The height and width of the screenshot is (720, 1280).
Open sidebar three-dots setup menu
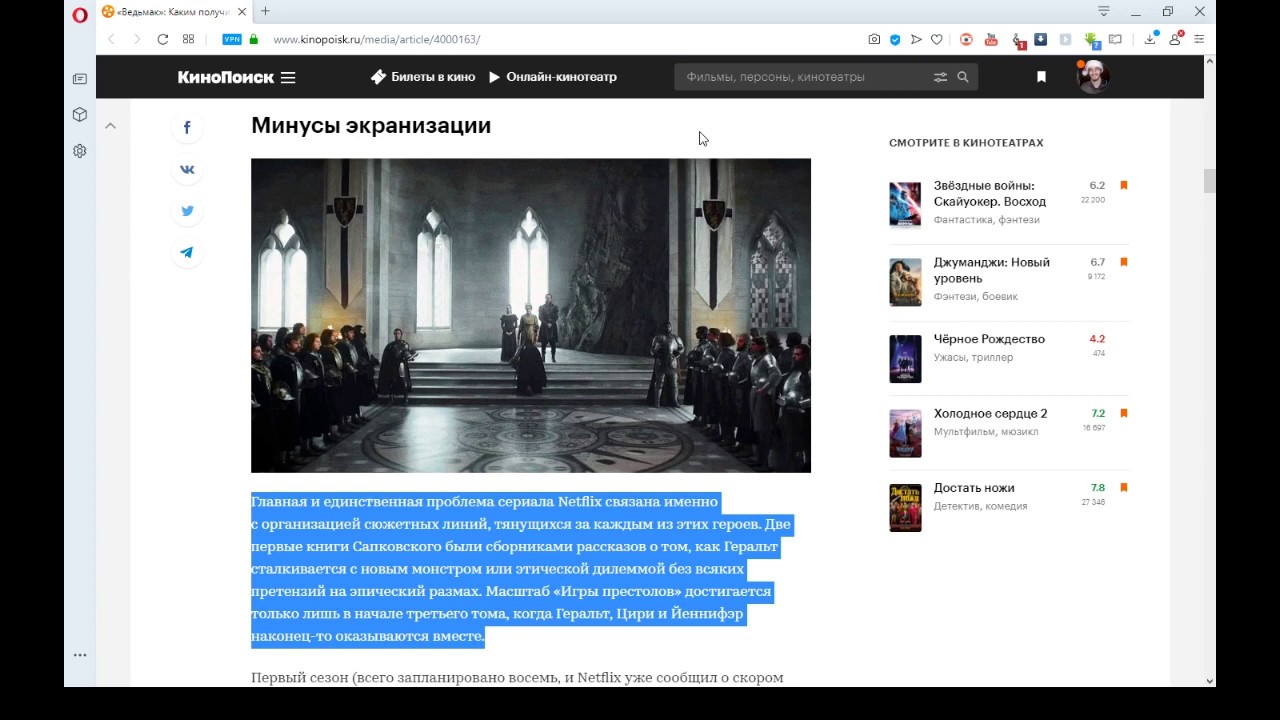[x=80, y=655]
